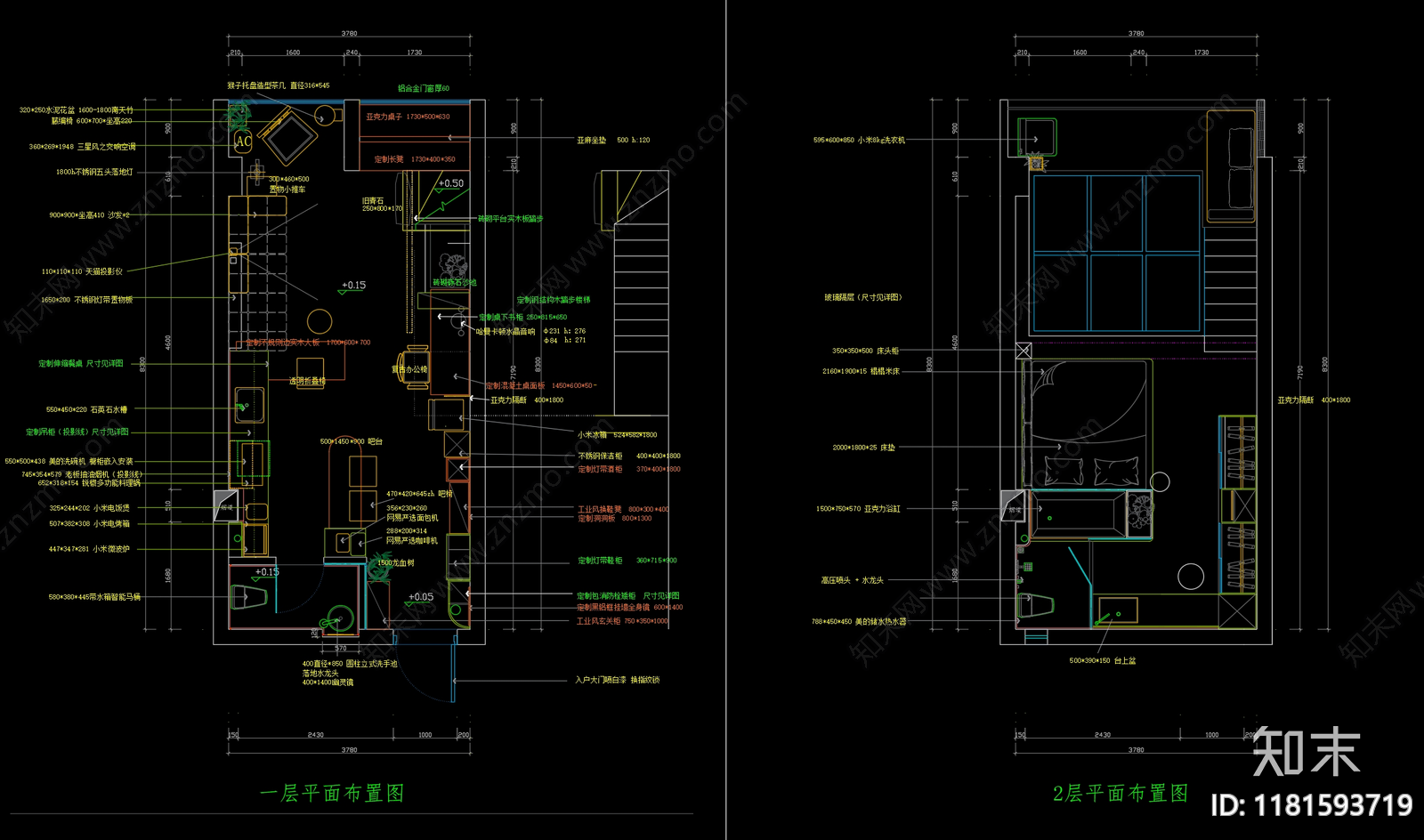Screen dimensions: 1424x840
Task: Click the 小米冰箱 annotation
Action: [x=617, y=435]
